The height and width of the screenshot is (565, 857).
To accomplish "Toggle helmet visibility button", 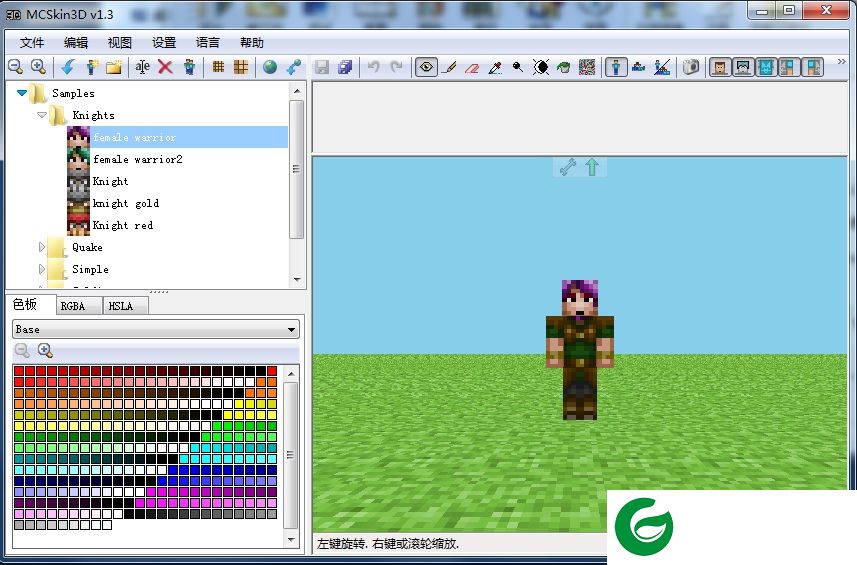I will point(743,67).
